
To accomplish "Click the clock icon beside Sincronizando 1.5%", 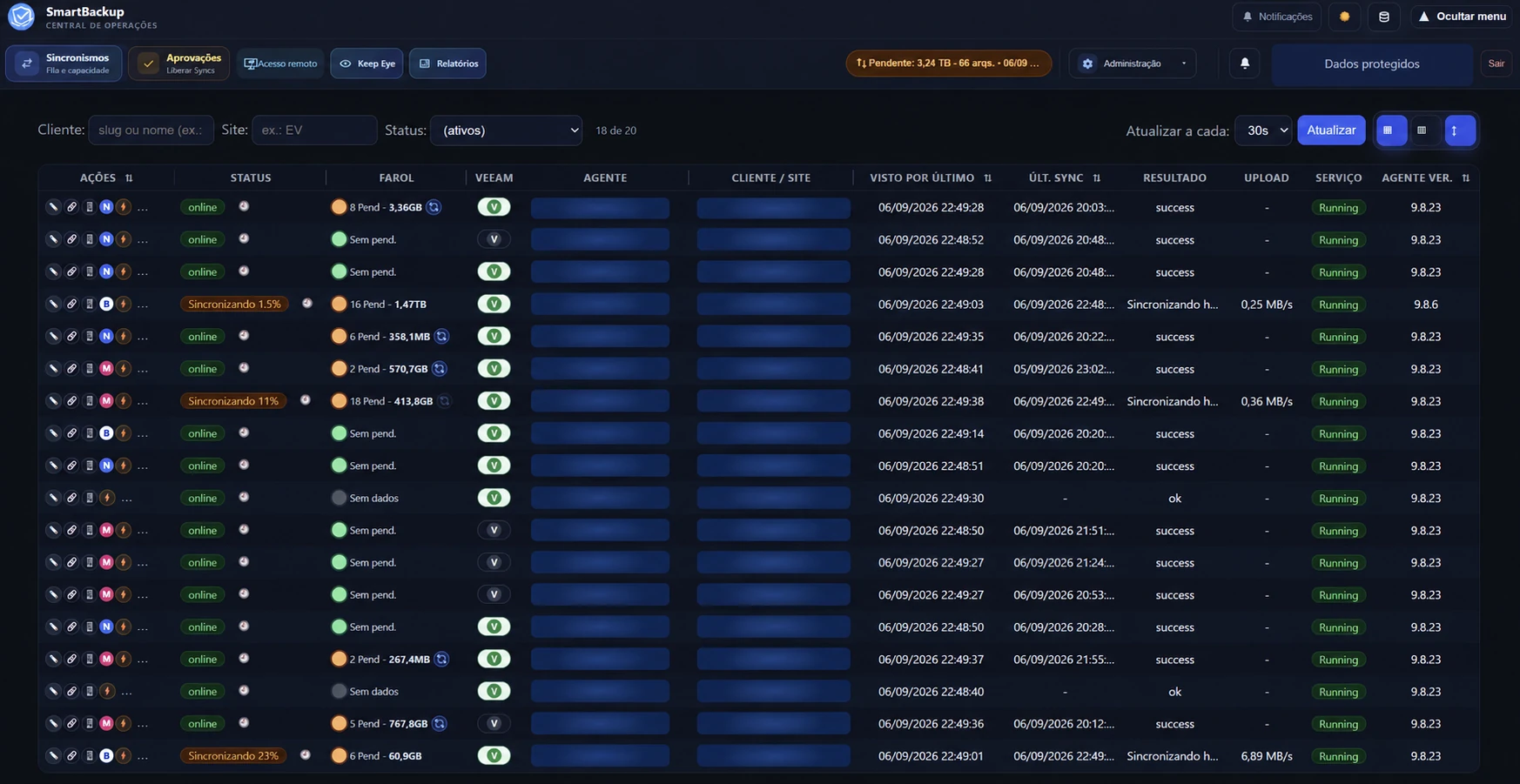I will pyautogui.click(x=307, y=303).
